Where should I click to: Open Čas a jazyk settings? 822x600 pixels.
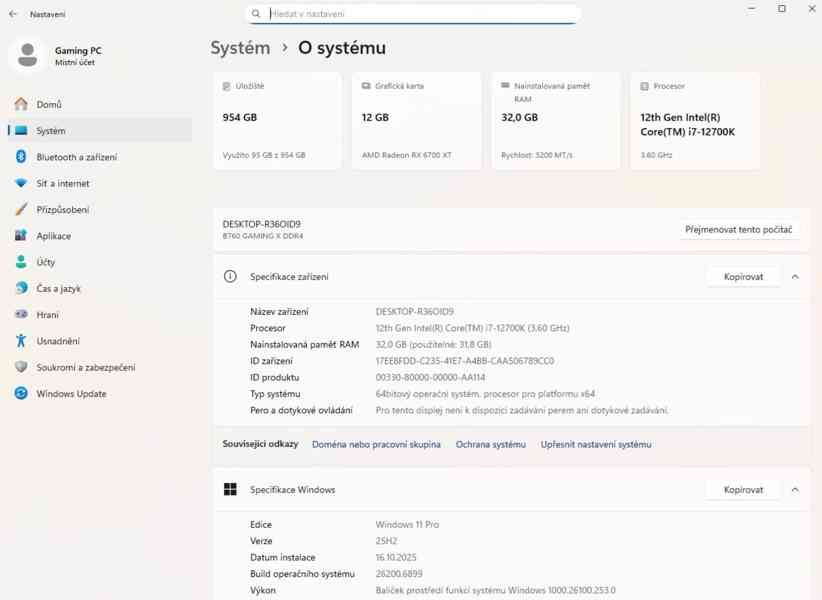pos(60,288)
